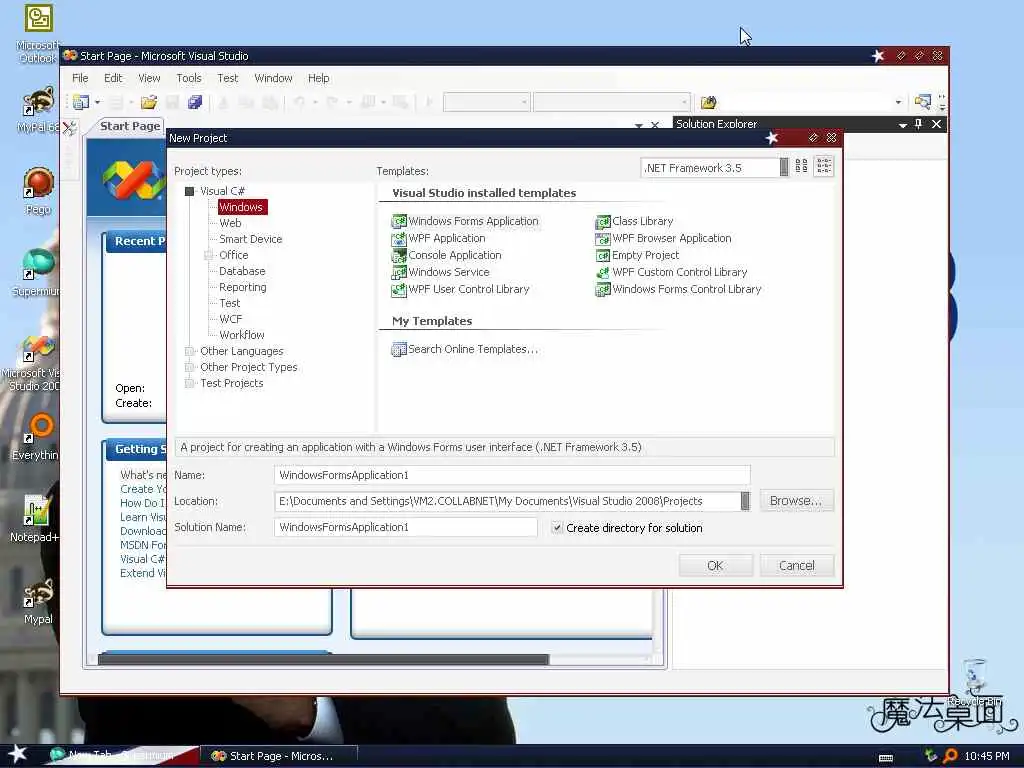Open the File menu
The width and height of the screenshot is (1024, 768).
pyautogui.click(x=80, y=78)
